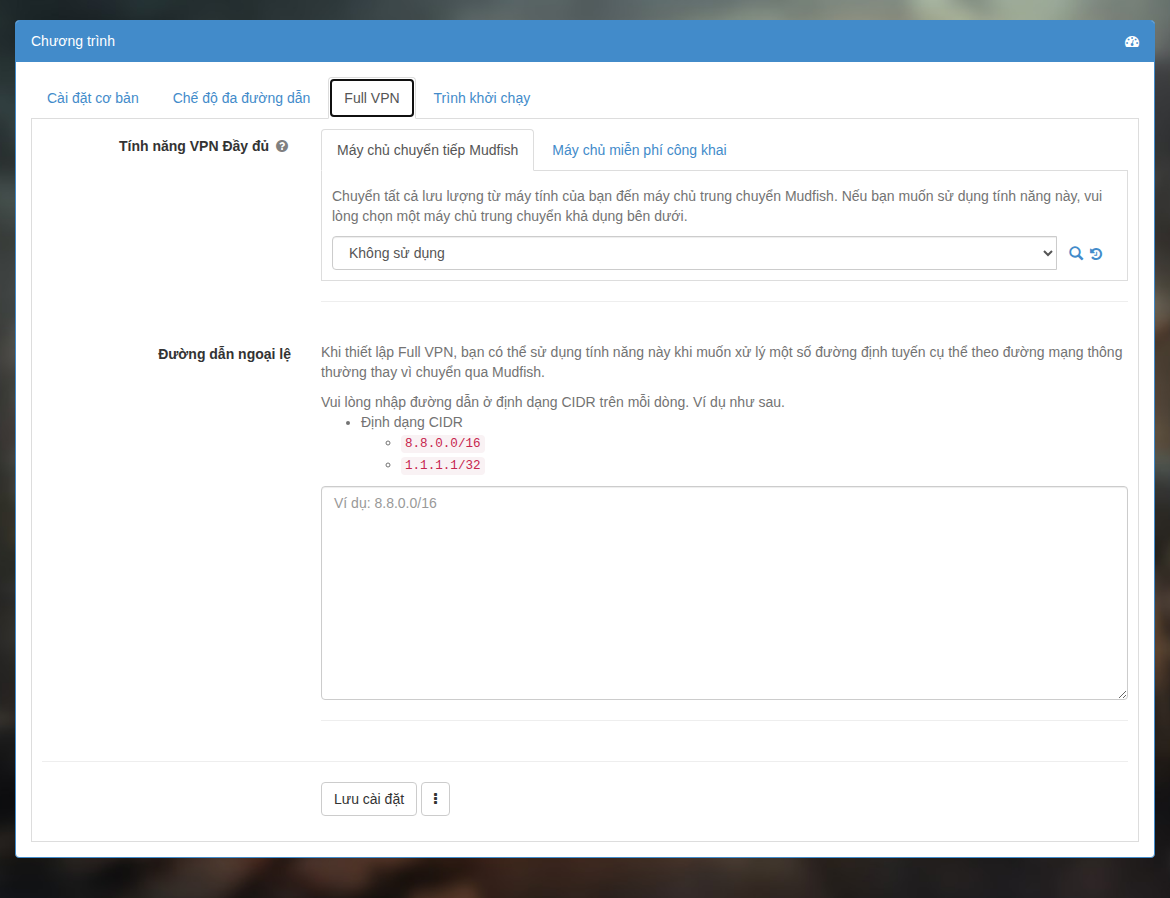1170x898 pixels.
Task: Click the refresh history icon beside server dropdown
Action: pos(1096,254)
